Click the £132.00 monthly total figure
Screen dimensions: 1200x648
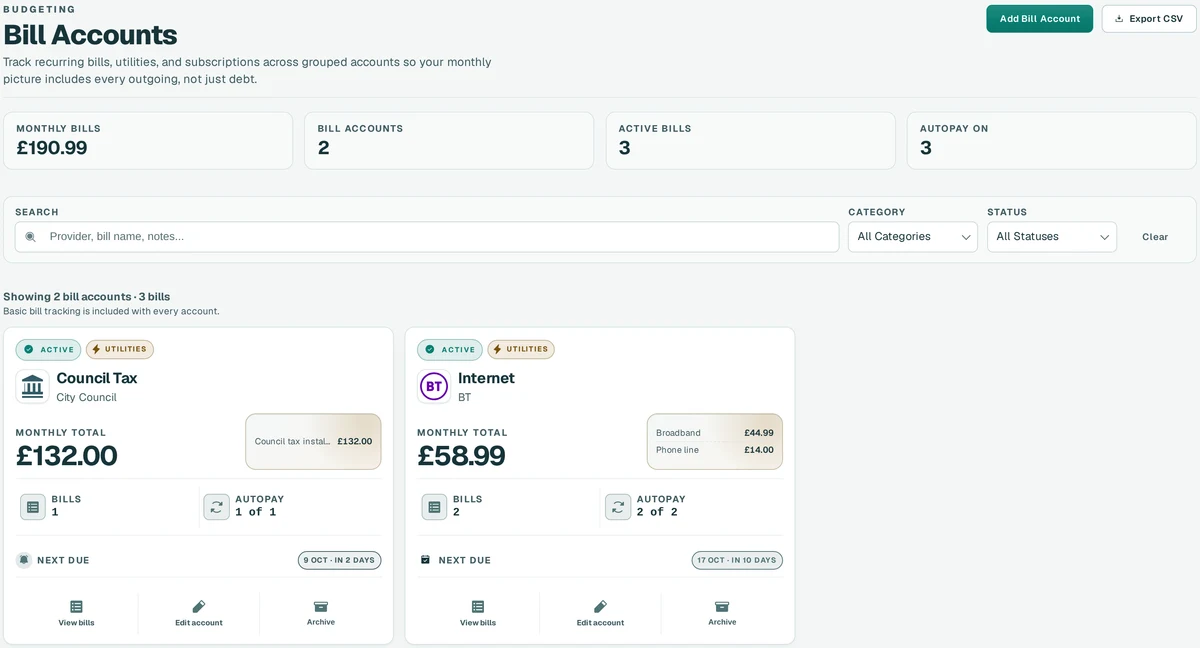[x=67, y=456]
